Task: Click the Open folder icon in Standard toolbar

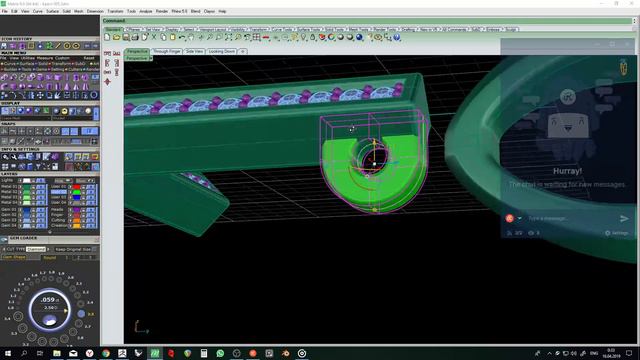Action: 116,38
